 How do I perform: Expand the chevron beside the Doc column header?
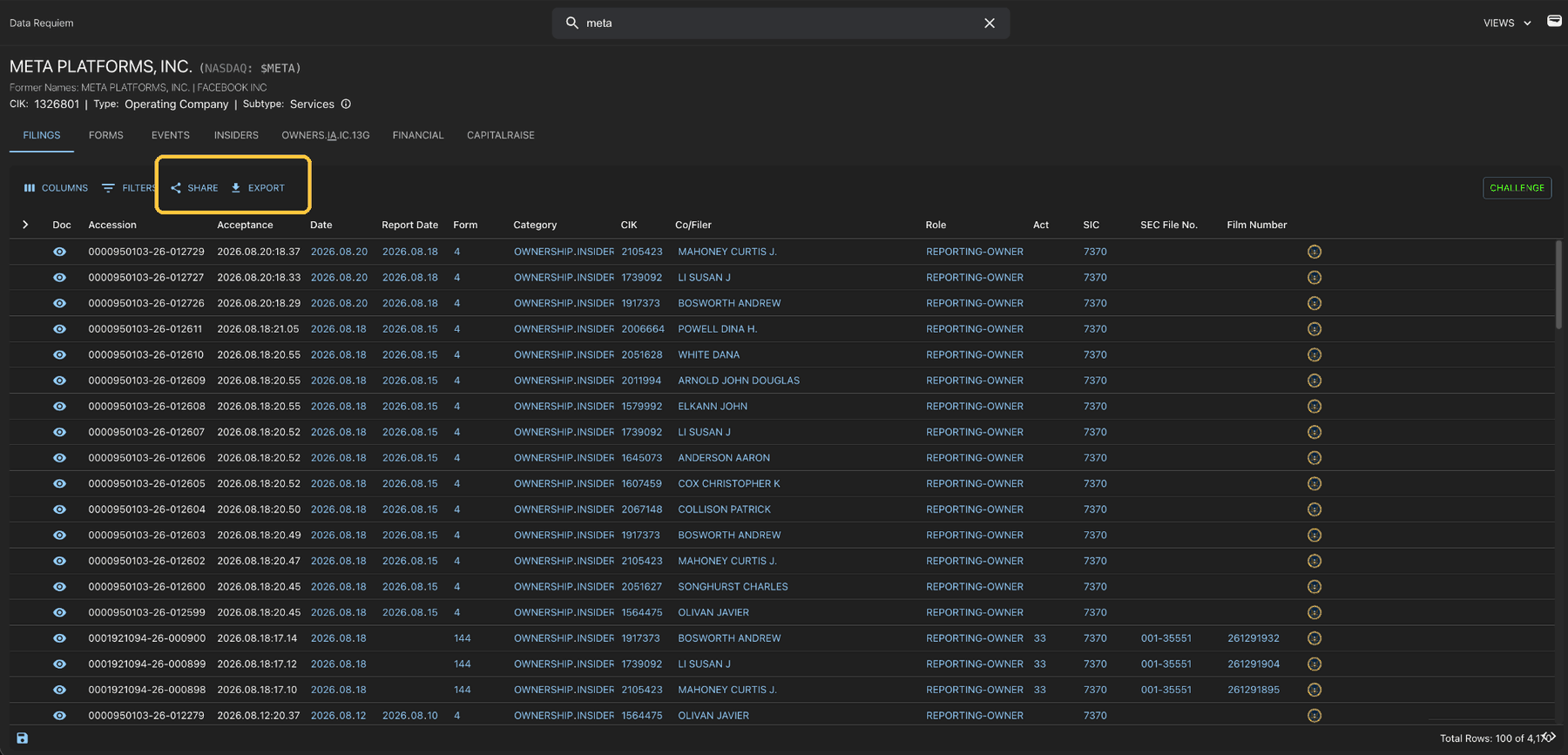click(x=25, y=225)
